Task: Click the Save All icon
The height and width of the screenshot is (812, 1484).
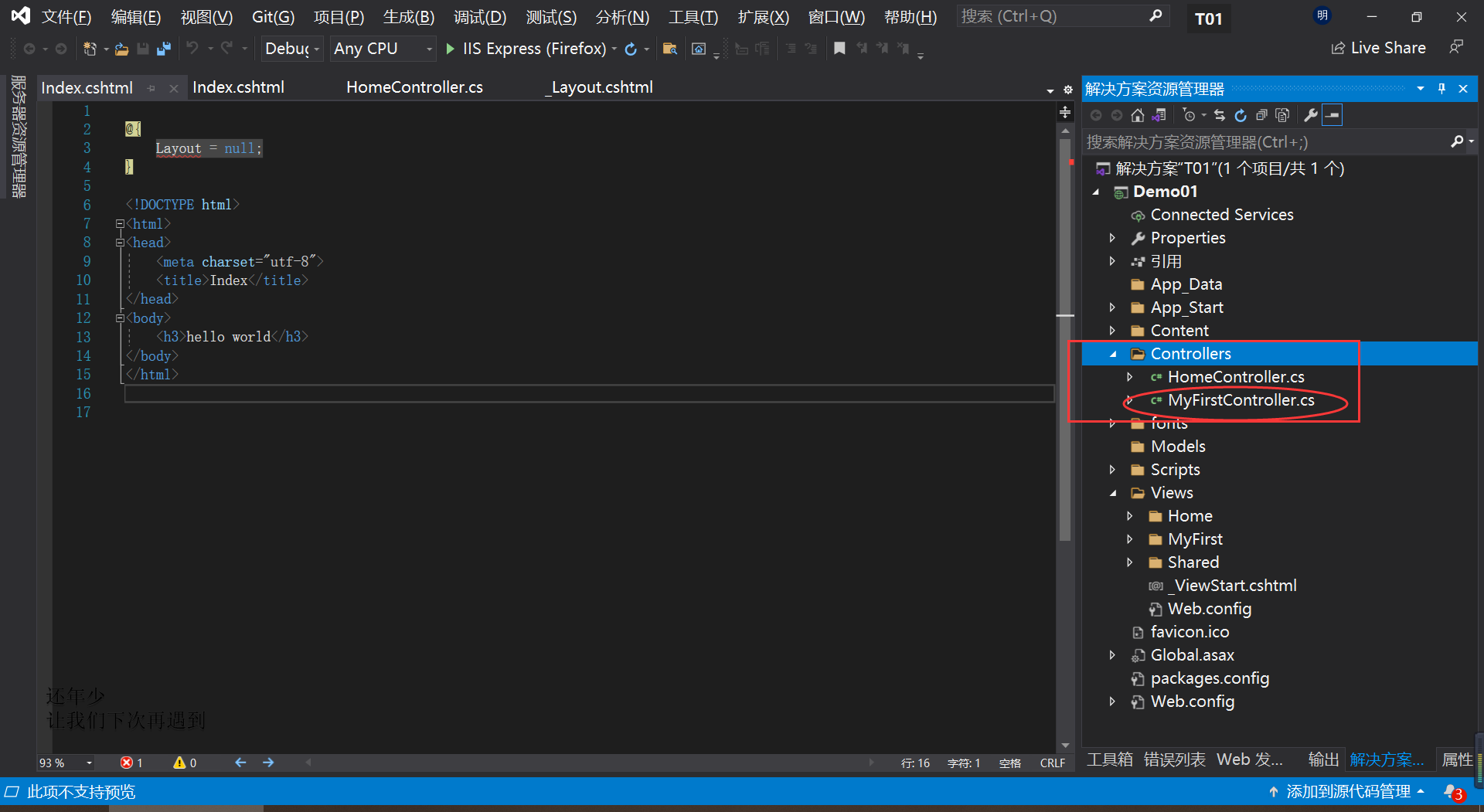Action: (164, 49)
